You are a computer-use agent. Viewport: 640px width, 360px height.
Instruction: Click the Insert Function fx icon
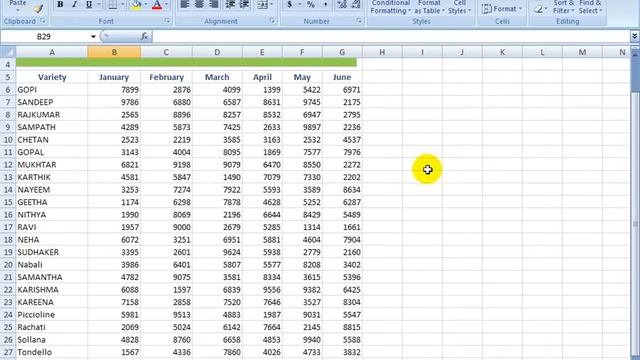point(144,37)
